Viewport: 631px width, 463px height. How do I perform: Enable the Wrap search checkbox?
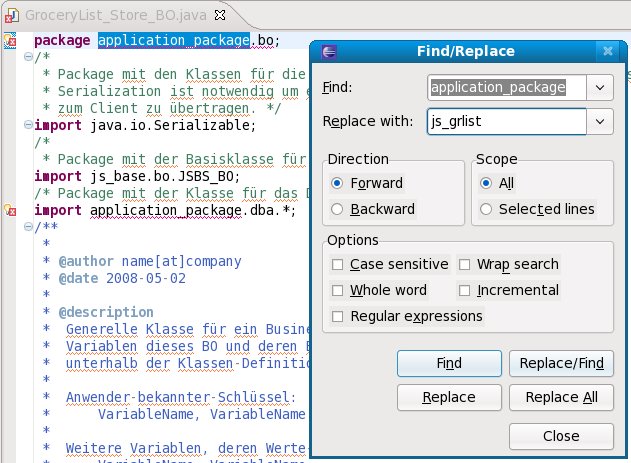tap(465, 265)
